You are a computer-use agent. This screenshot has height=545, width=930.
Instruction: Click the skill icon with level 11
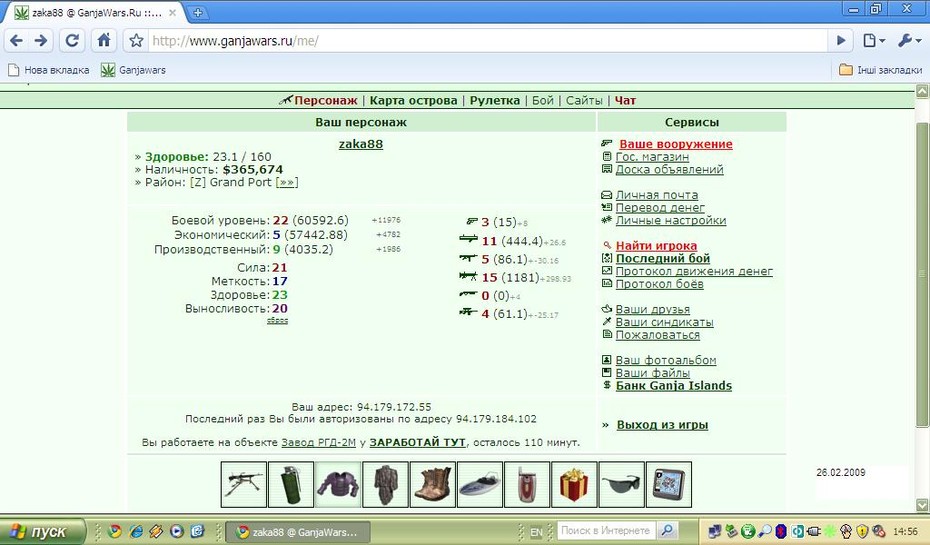click(x=469, y=239)
